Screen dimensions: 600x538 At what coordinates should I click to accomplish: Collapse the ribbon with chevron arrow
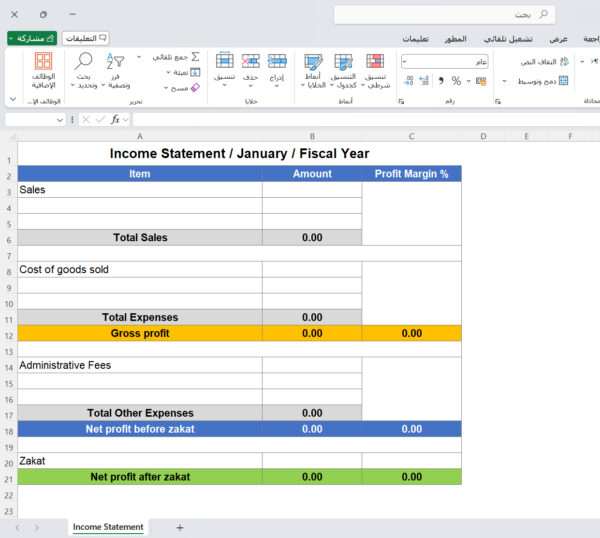[12, 100]
